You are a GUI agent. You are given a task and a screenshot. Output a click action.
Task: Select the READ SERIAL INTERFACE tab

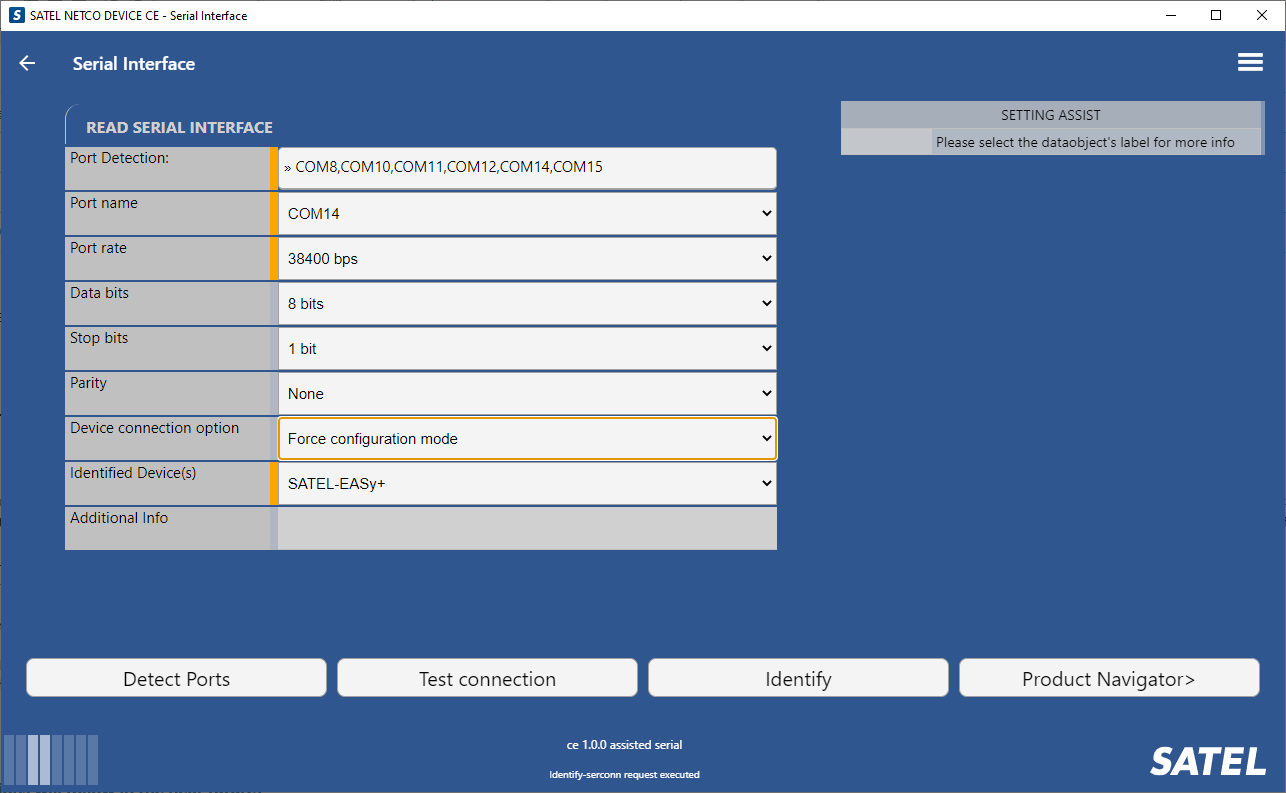pos(179,127)
